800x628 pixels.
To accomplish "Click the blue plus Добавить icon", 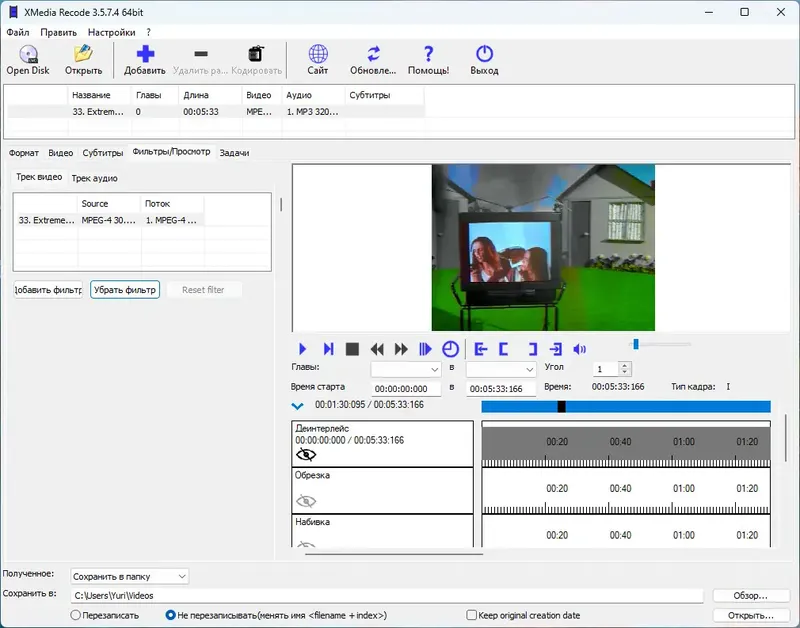I will click(x=145, y=56).
